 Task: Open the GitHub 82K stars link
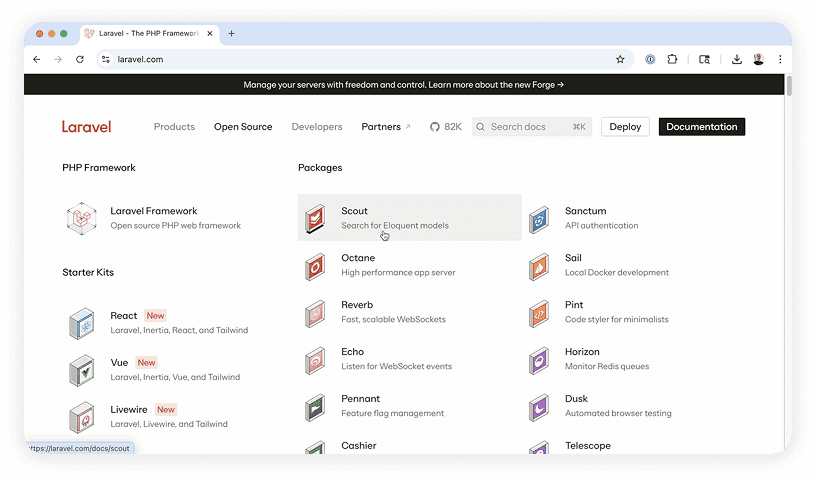pyautogui.click(x=445, y=127)
